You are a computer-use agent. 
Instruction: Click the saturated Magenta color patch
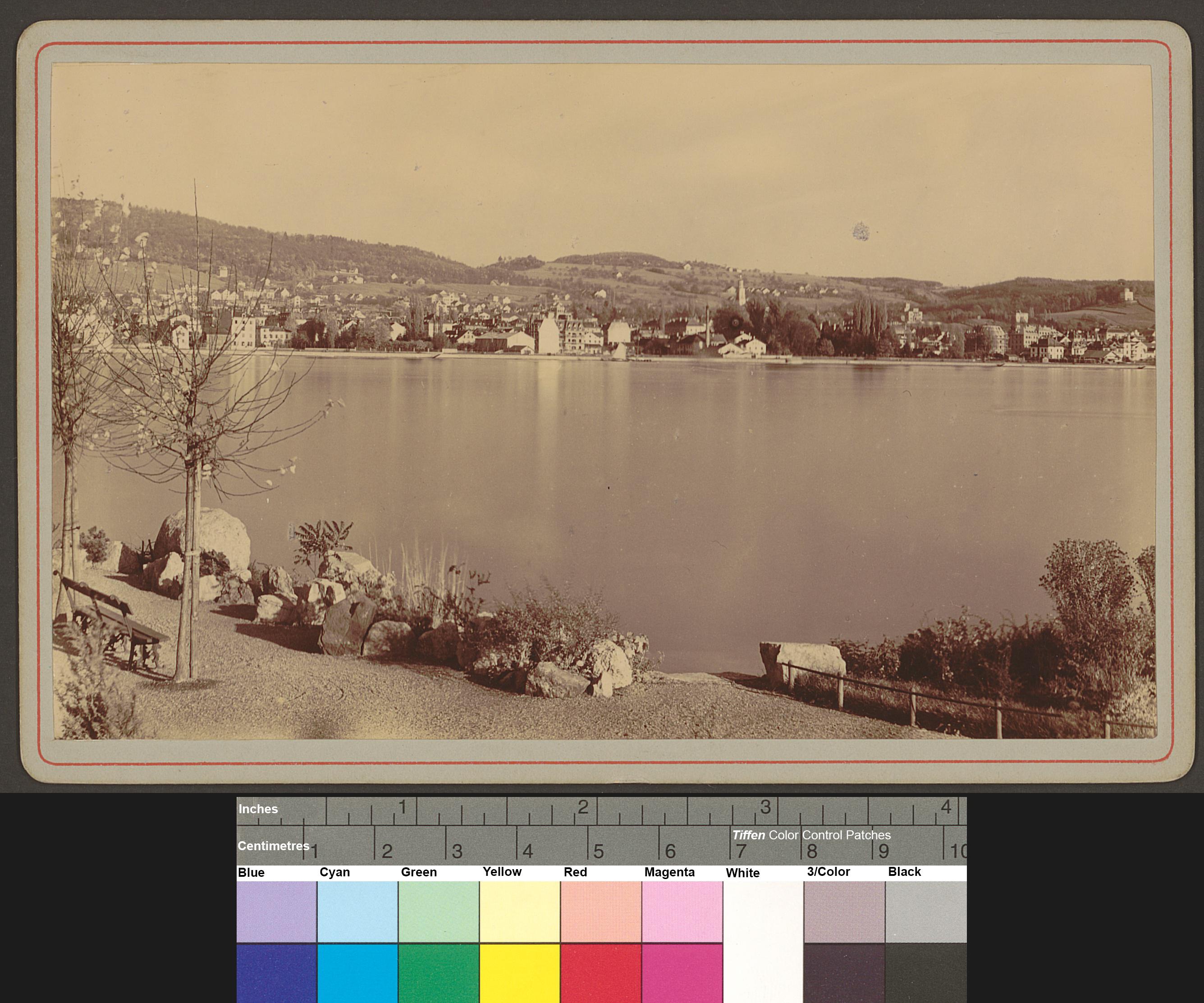coord(682,973)
